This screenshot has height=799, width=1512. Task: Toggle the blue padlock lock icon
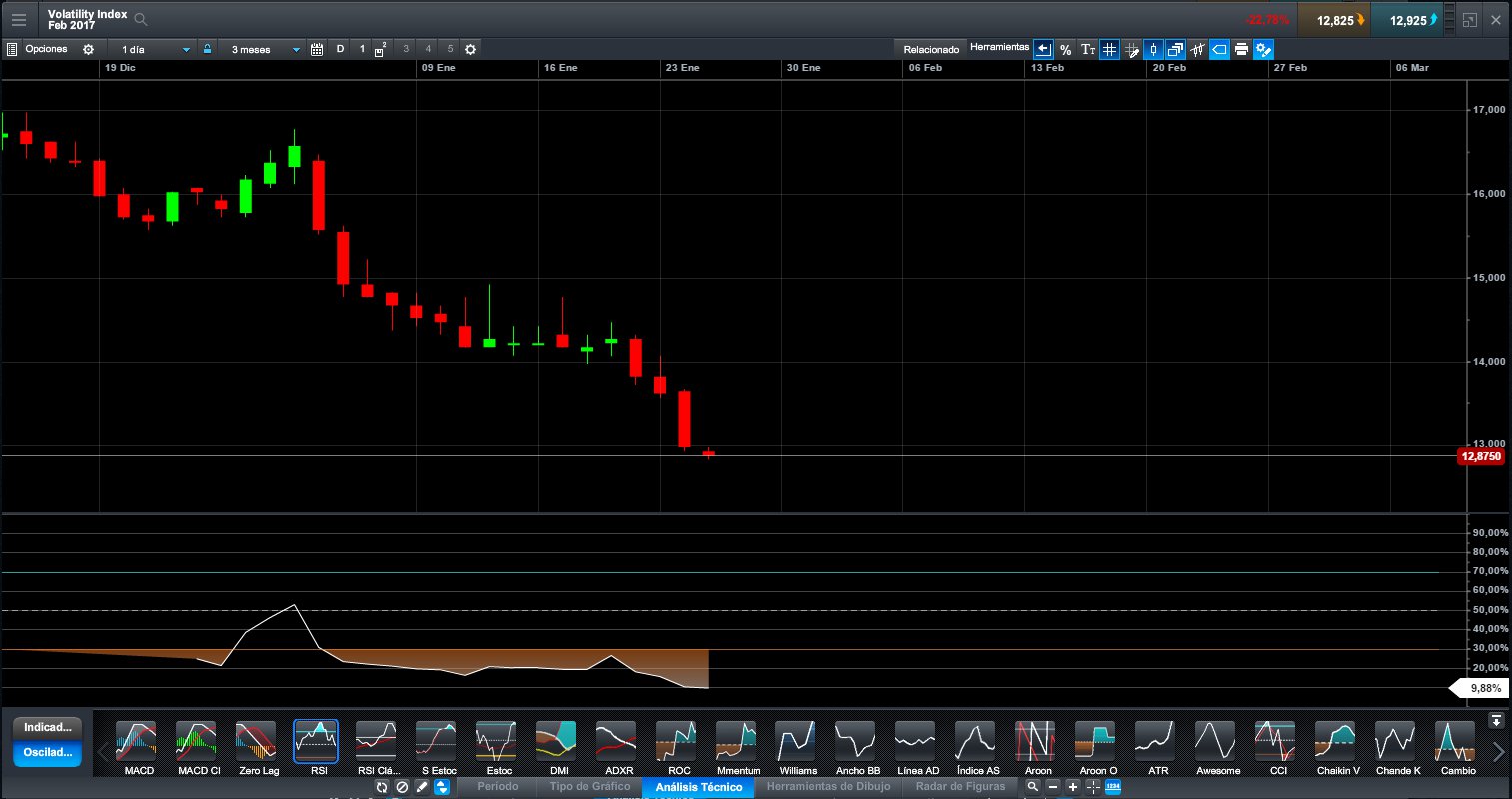tap(207, 49)
